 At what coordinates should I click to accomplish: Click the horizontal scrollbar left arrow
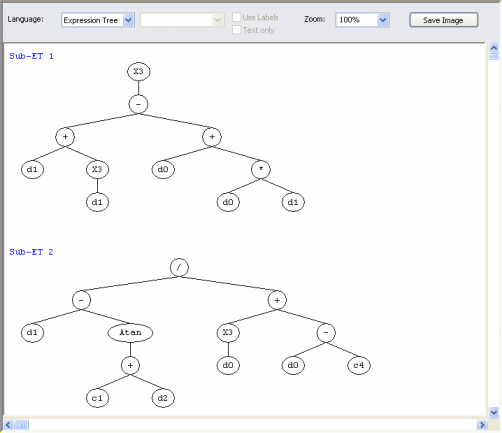coord(8,425)
